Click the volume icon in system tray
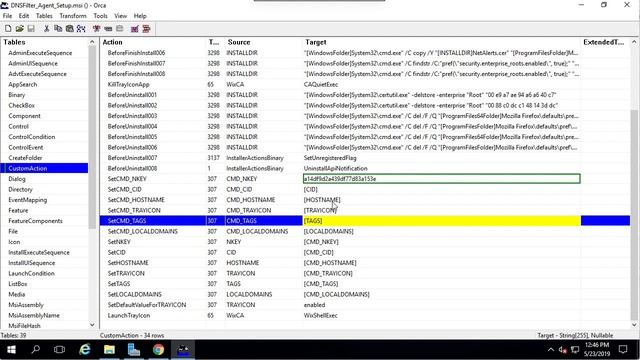Viewport: 640px width, 360px height. (563, 349)
